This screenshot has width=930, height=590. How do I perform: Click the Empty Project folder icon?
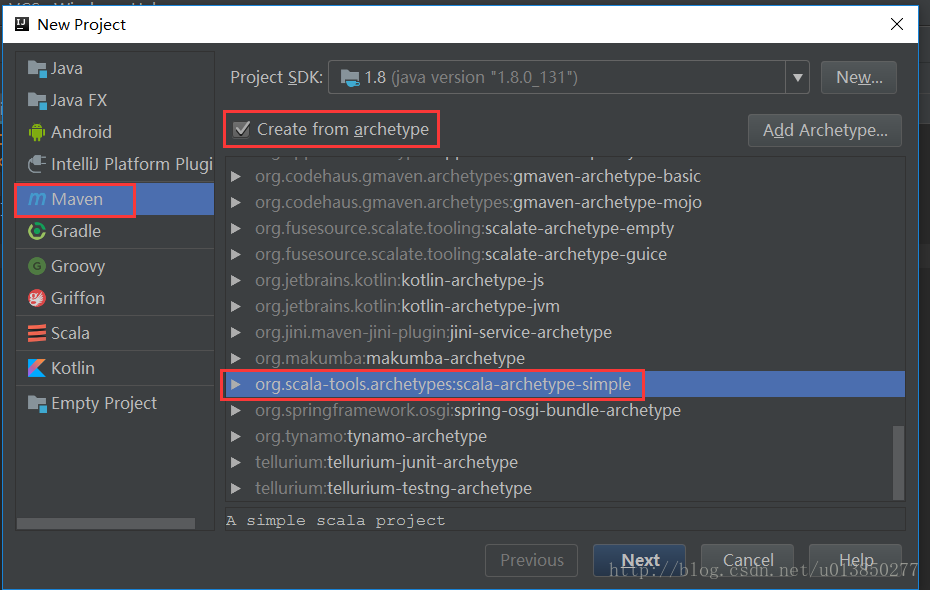[37, 404]
